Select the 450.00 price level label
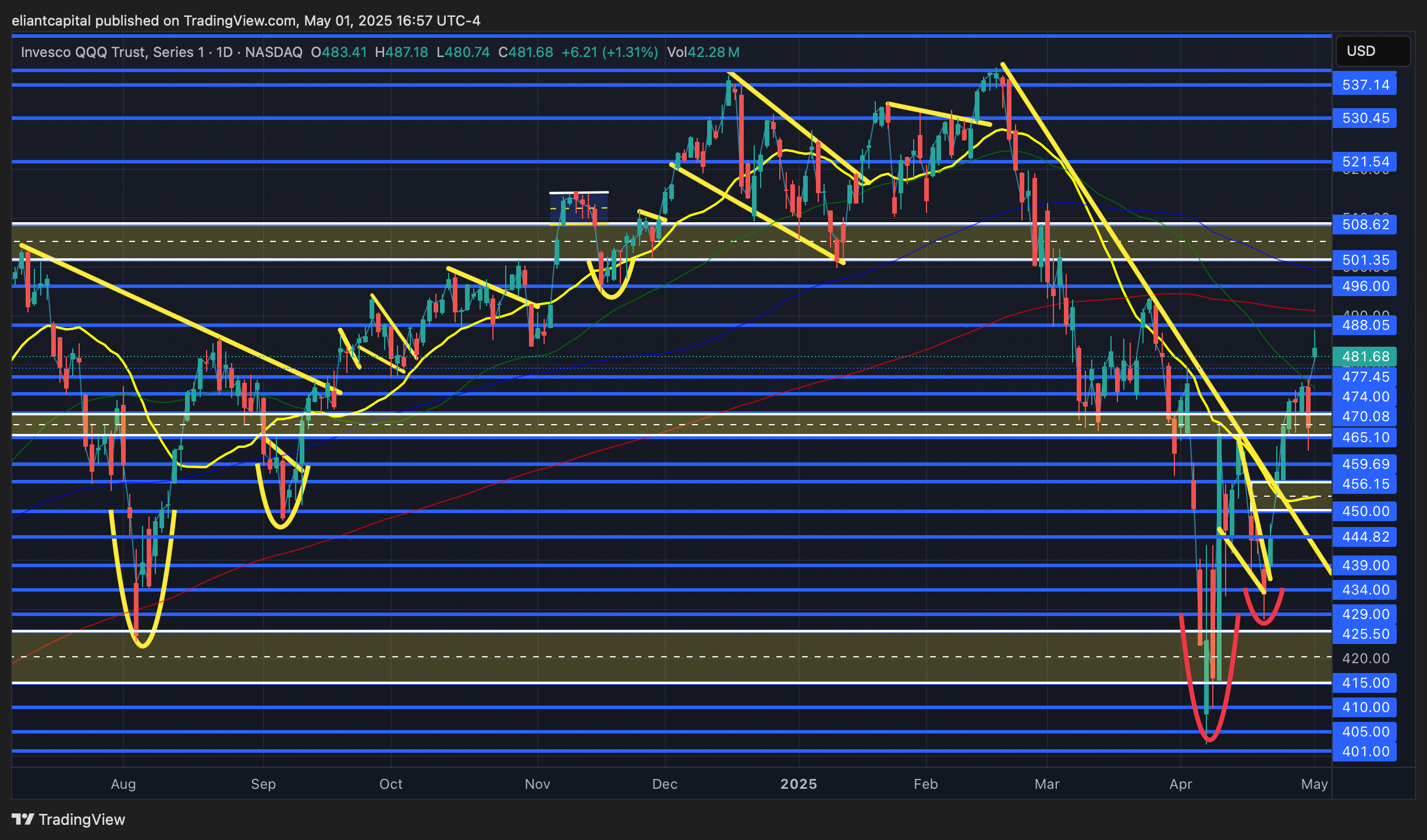The height and width of the screenshot is (840, 1427). click(1365, 511)
